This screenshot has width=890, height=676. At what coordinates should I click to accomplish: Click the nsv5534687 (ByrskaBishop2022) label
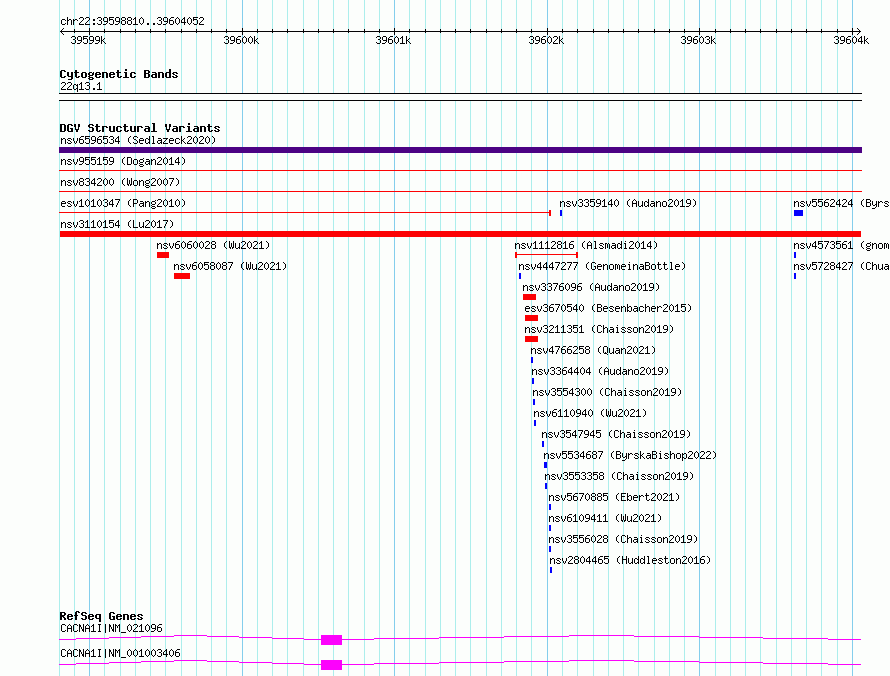tap(630, 455)
